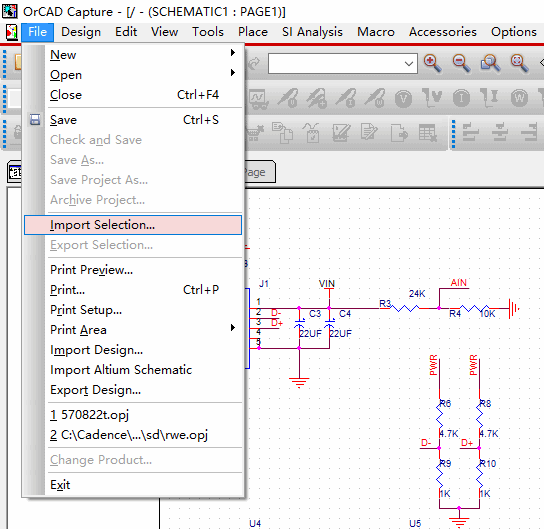Image resolution: width=544 pixels, height=529 pixels.
Task: Click the OrCAD document icon beside File
Action: 11,32
